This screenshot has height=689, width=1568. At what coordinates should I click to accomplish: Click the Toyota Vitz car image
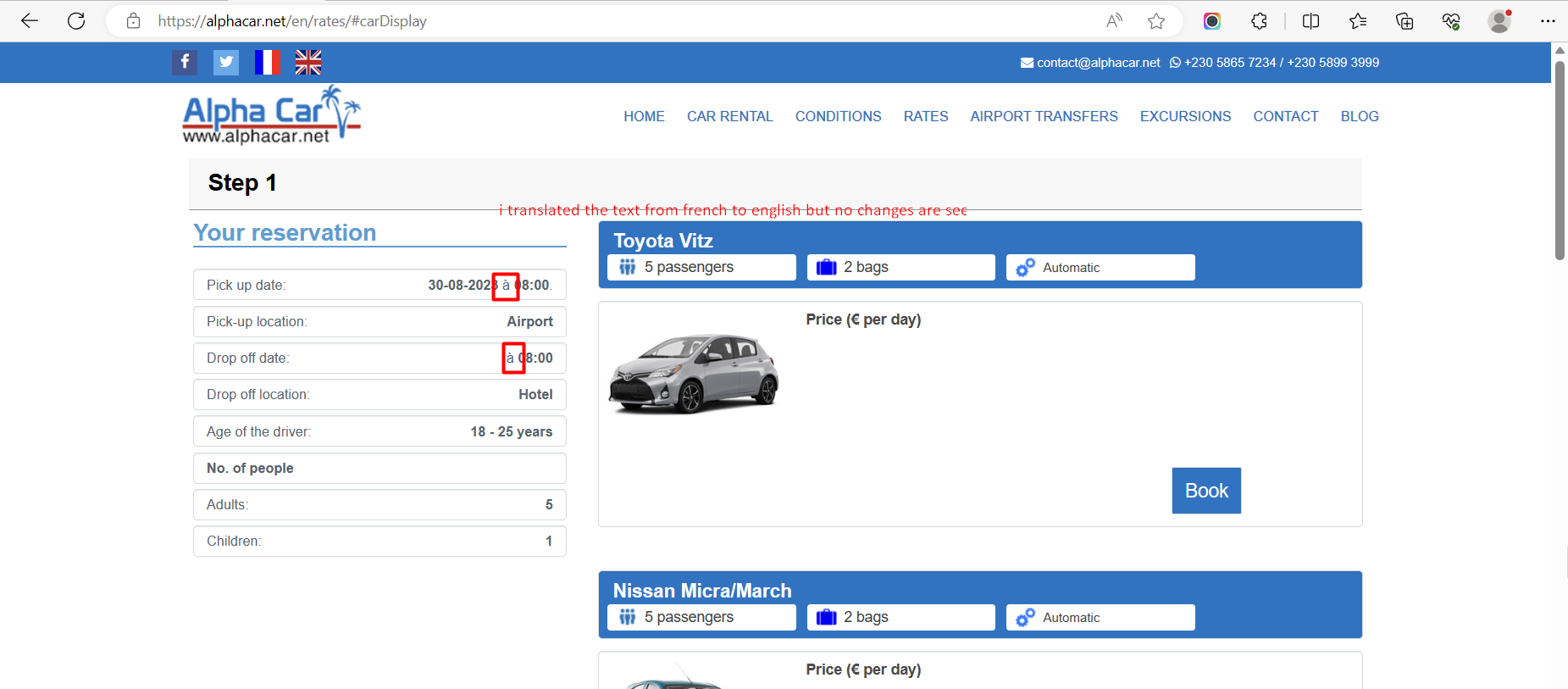tap(694, 374)
